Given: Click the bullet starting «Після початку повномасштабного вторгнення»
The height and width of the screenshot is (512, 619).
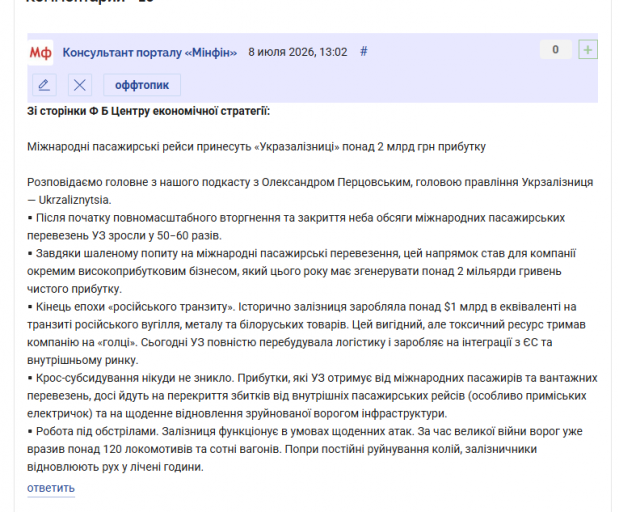Looking at the screenshot, I should click(296, 227).
